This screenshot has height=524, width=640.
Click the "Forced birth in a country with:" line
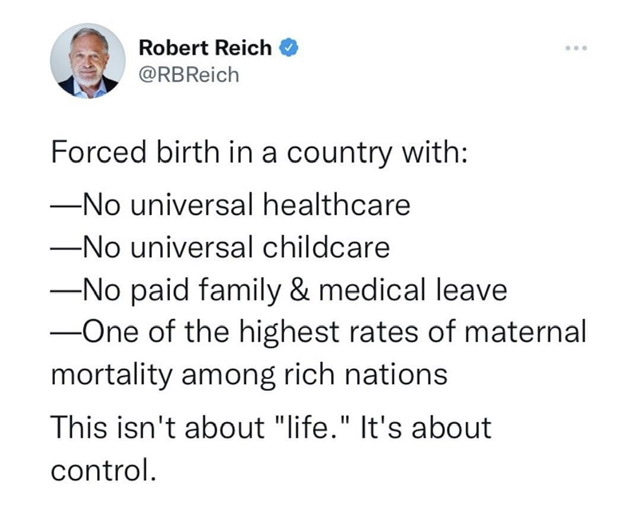tap(259, 153)
